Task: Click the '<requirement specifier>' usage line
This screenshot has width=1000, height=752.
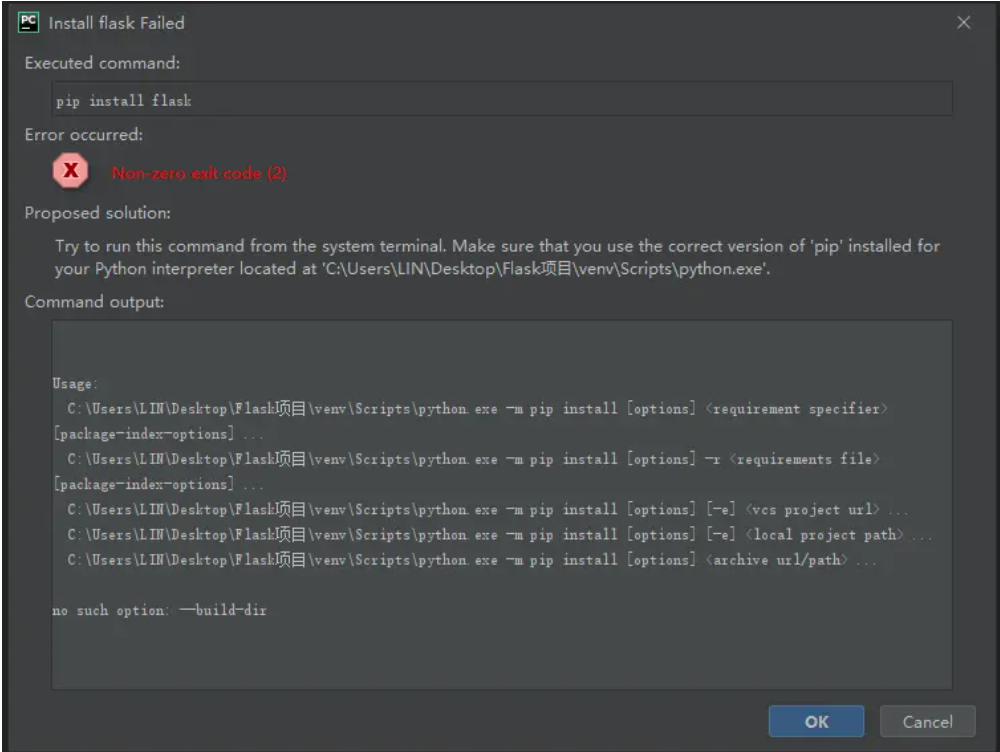Action: click(x=477, y=409)
